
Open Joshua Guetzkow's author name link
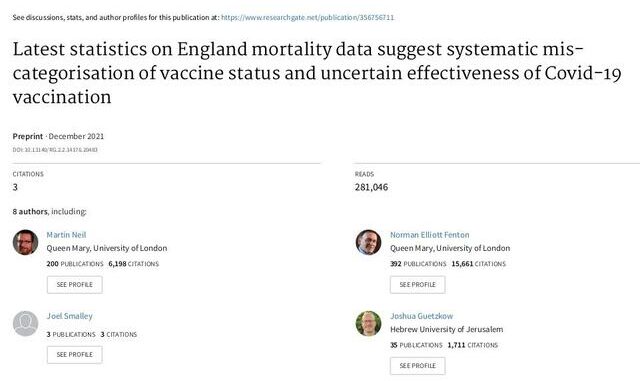click(421, 316)
